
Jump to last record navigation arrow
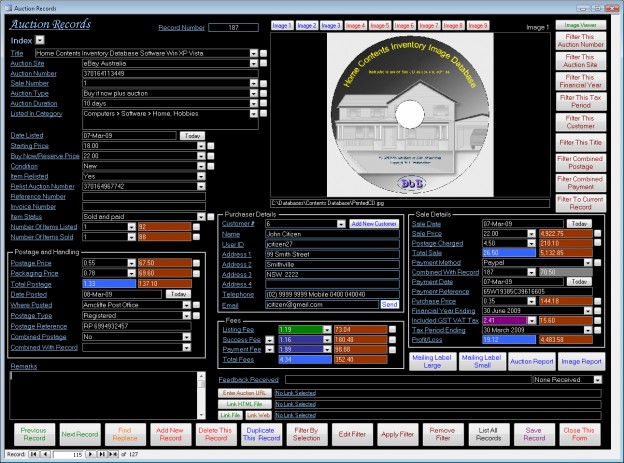point(102,454)
